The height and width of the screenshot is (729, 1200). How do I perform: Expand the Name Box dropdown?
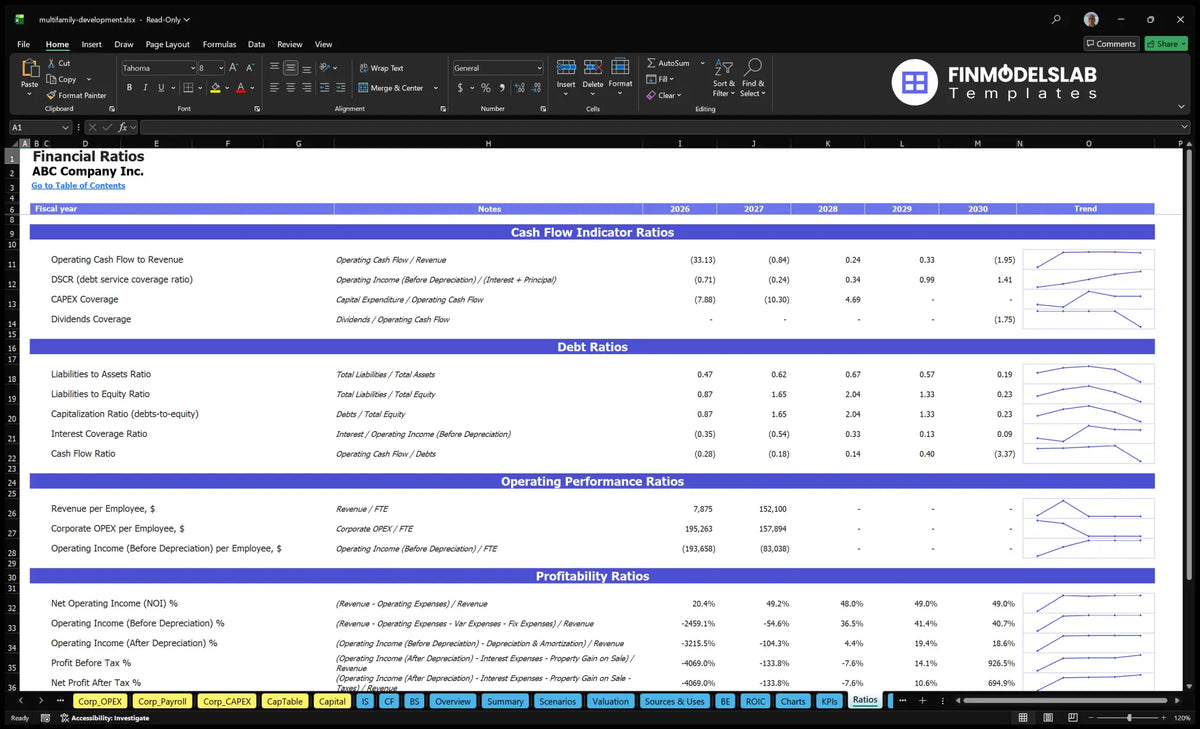click(x=66, y=127)
